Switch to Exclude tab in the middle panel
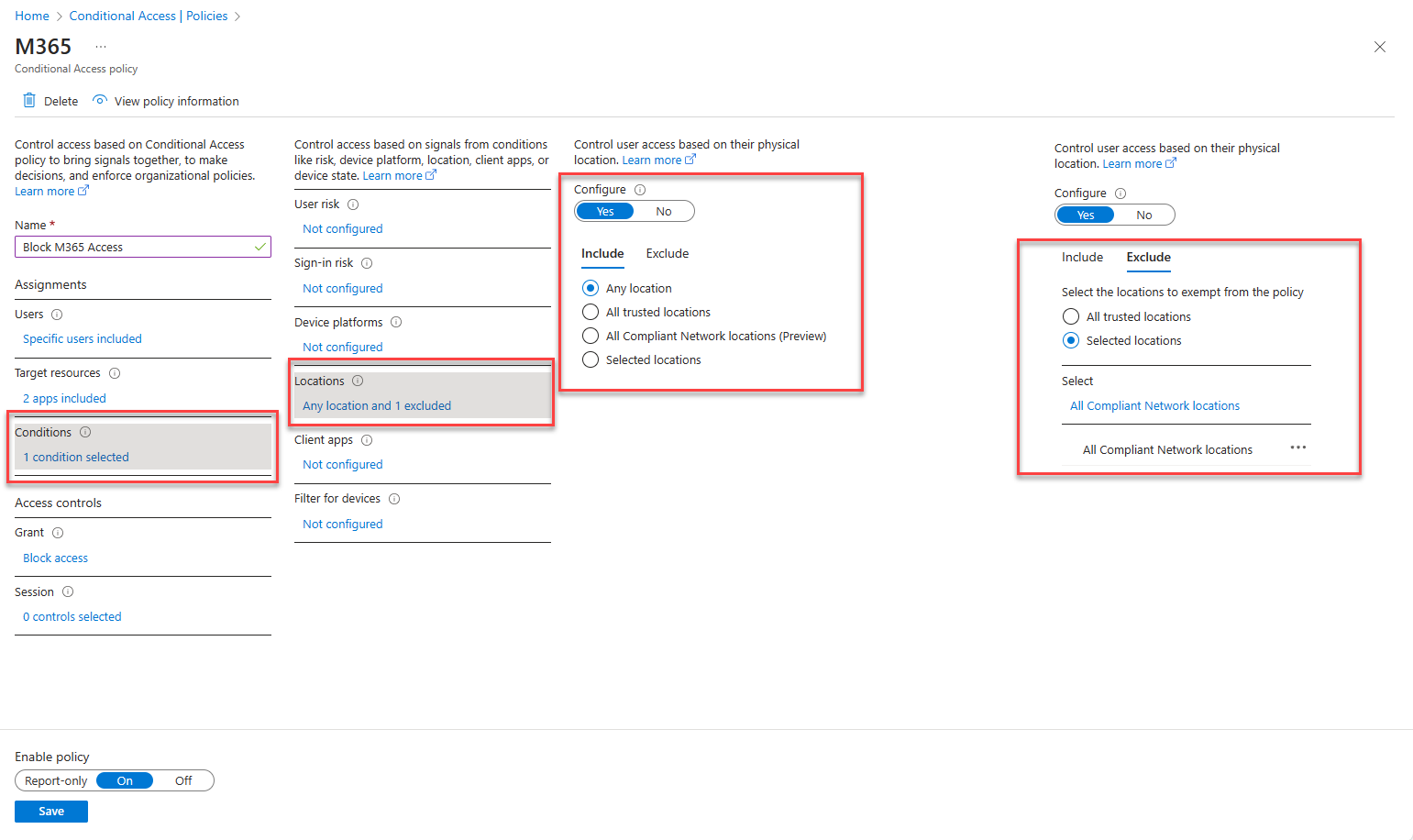 [x=668, y=254]
